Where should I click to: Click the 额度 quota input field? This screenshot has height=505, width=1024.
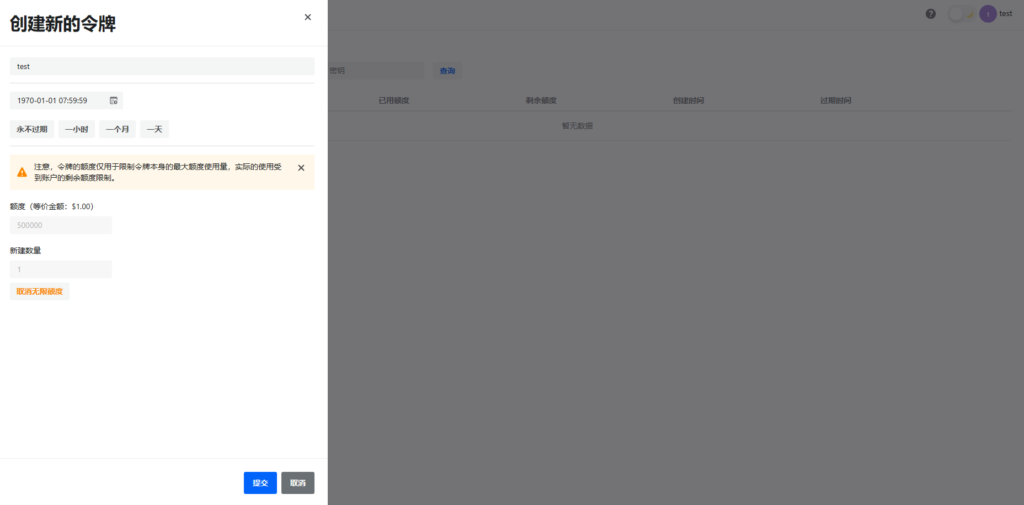click(61, 225)
